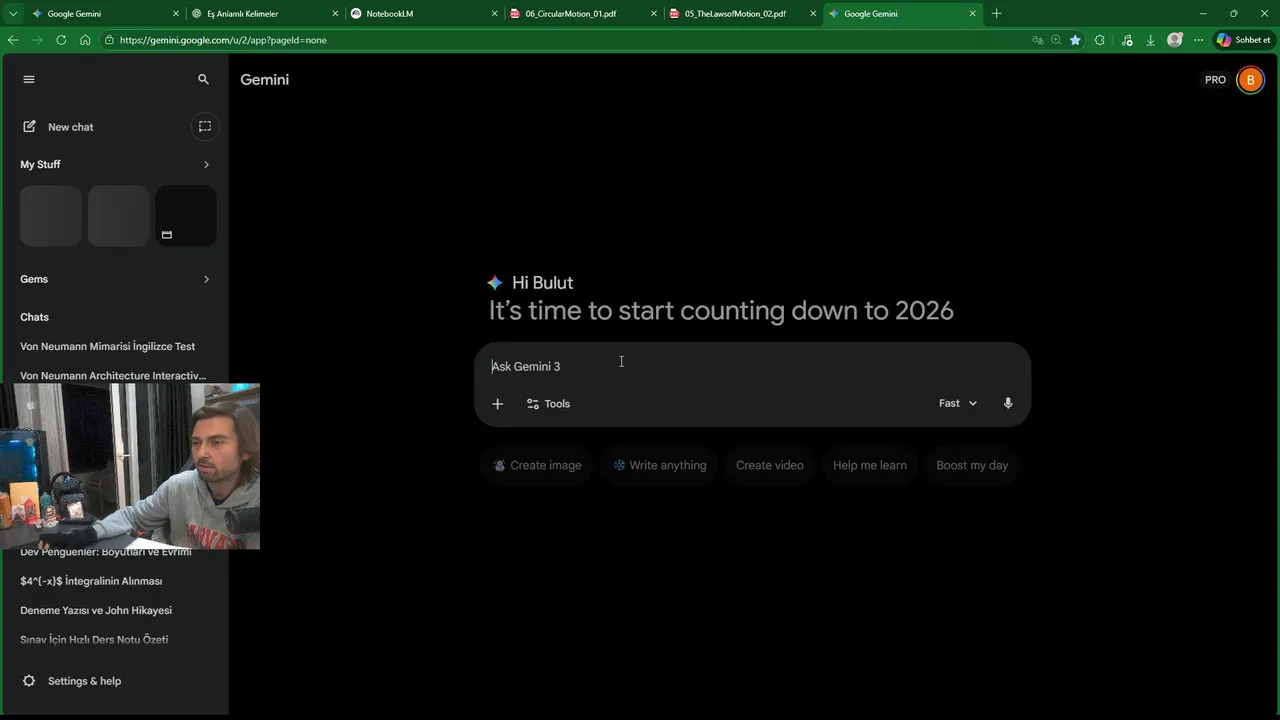
Task: View site information lock icon
Action: point(109,40)
